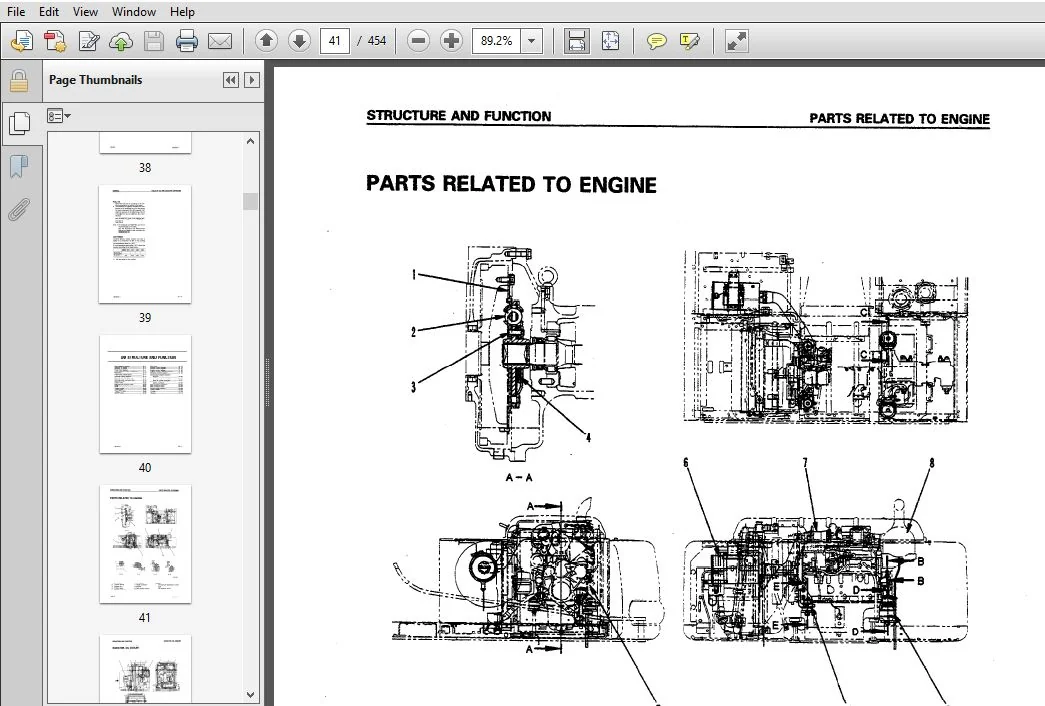Open the View menu
The width and height of the screenshot is (1045, 706).
[85, 12]
